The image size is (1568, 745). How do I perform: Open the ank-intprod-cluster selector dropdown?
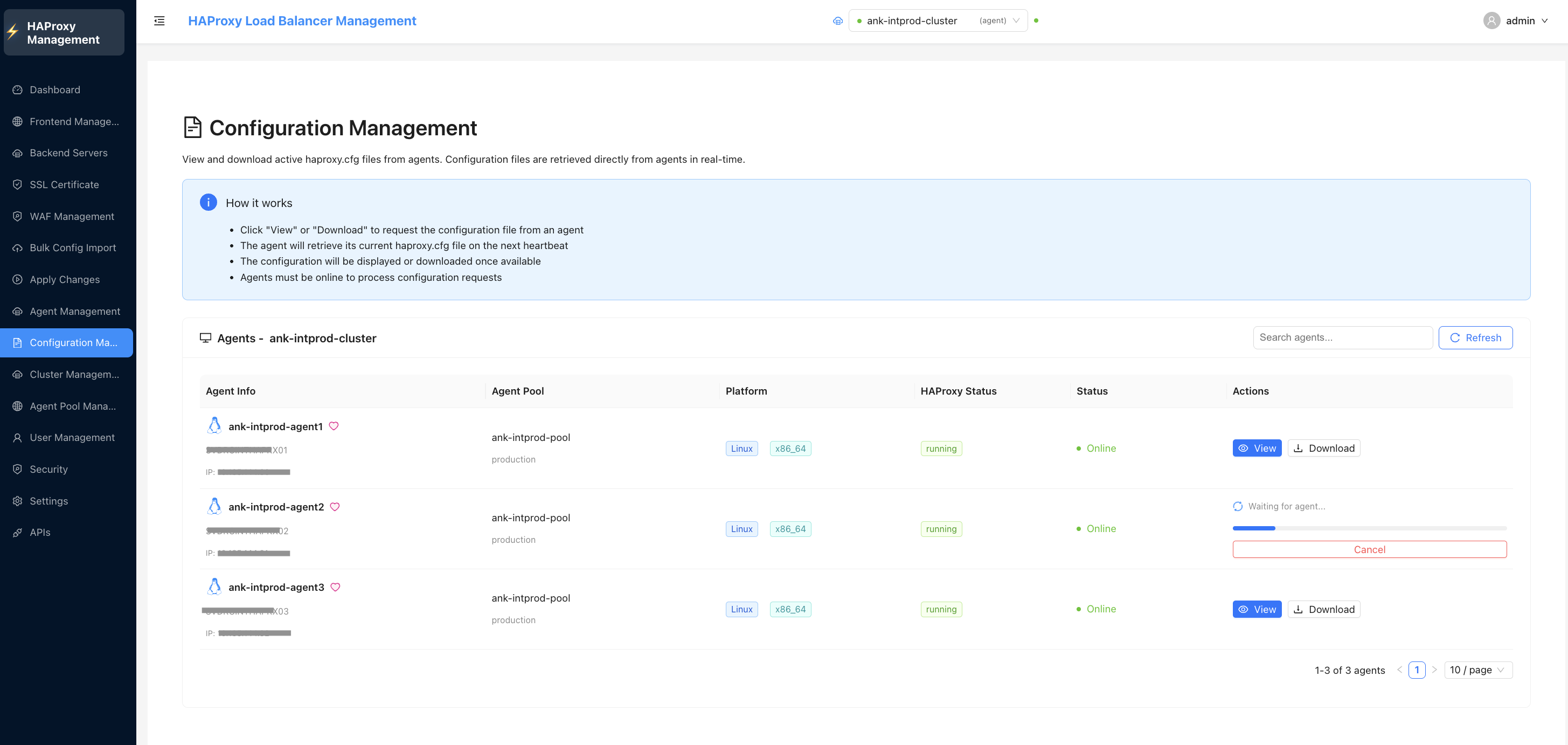(938, 20)
